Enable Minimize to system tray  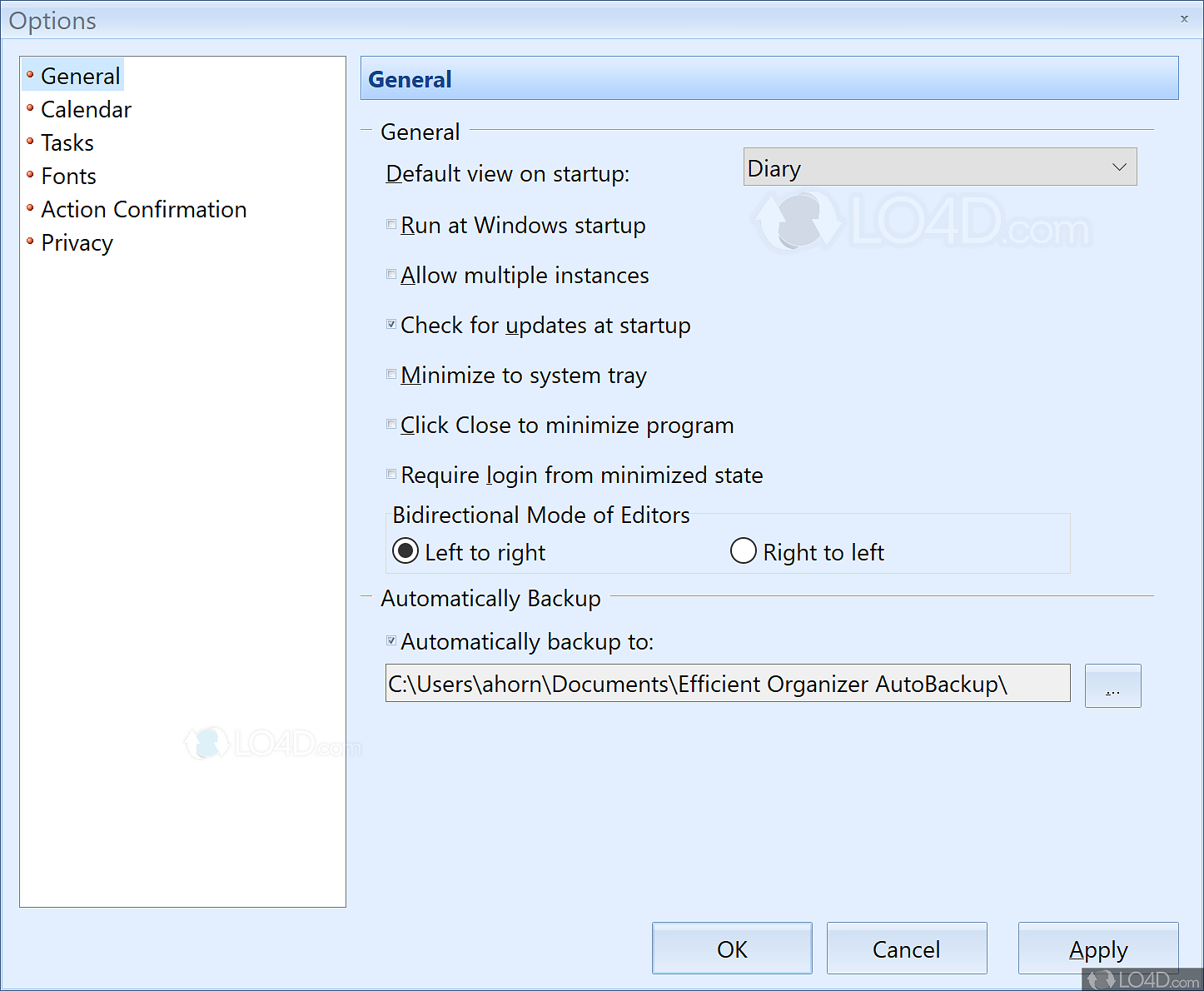(391, 374)
